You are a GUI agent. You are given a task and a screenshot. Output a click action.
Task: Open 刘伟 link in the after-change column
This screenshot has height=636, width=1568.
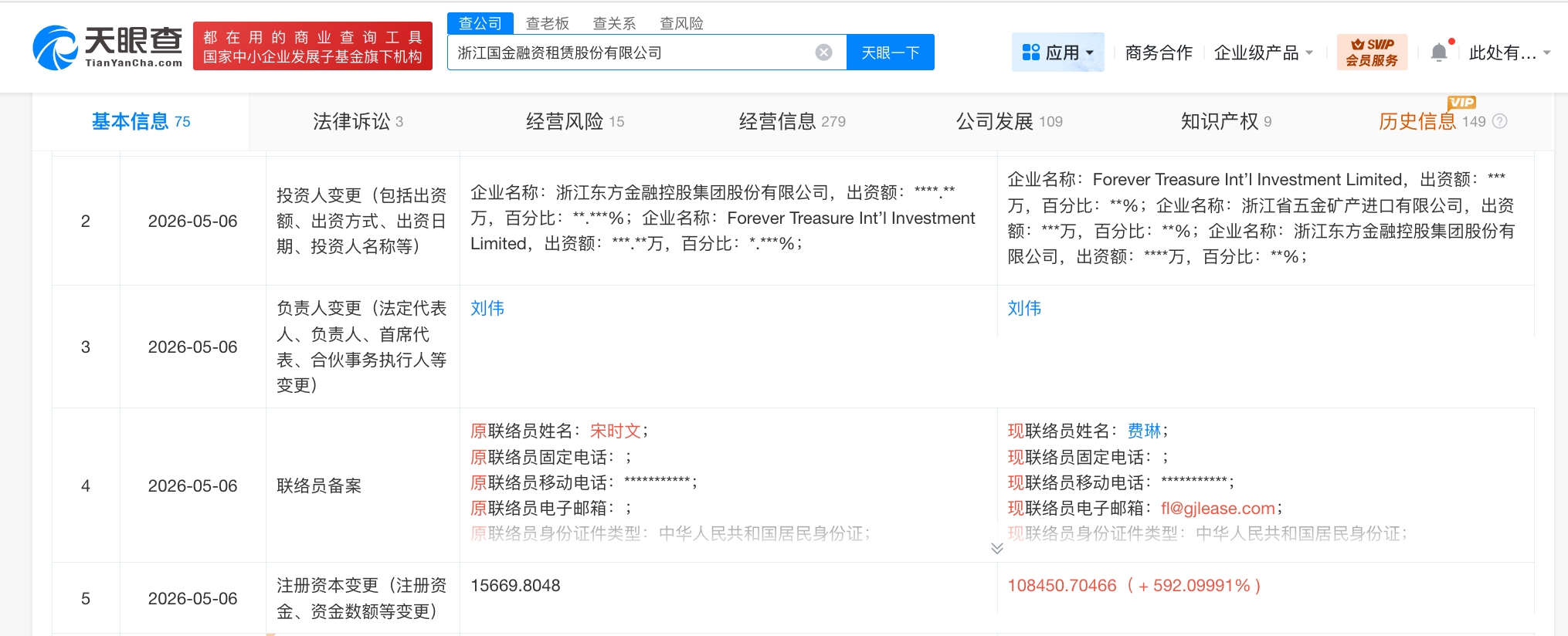point(1024,308)
